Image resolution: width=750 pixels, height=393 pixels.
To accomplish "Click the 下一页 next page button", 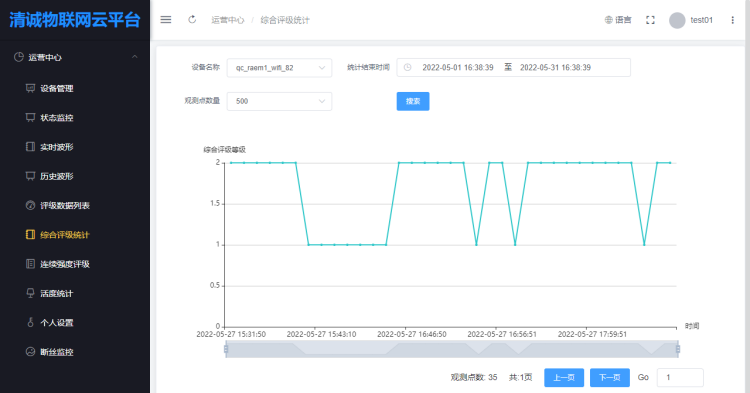I will pyautogui.click(x=609, y=377).
